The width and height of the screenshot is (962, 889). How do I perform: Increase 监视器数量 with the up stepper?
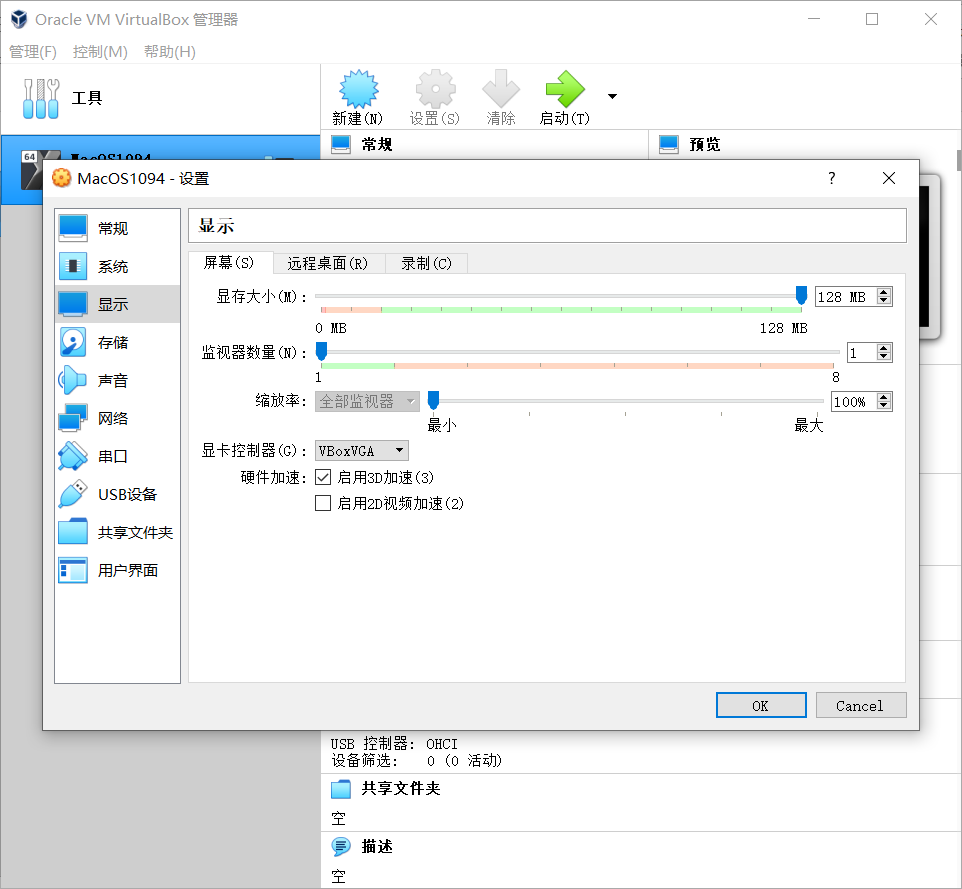882,347
